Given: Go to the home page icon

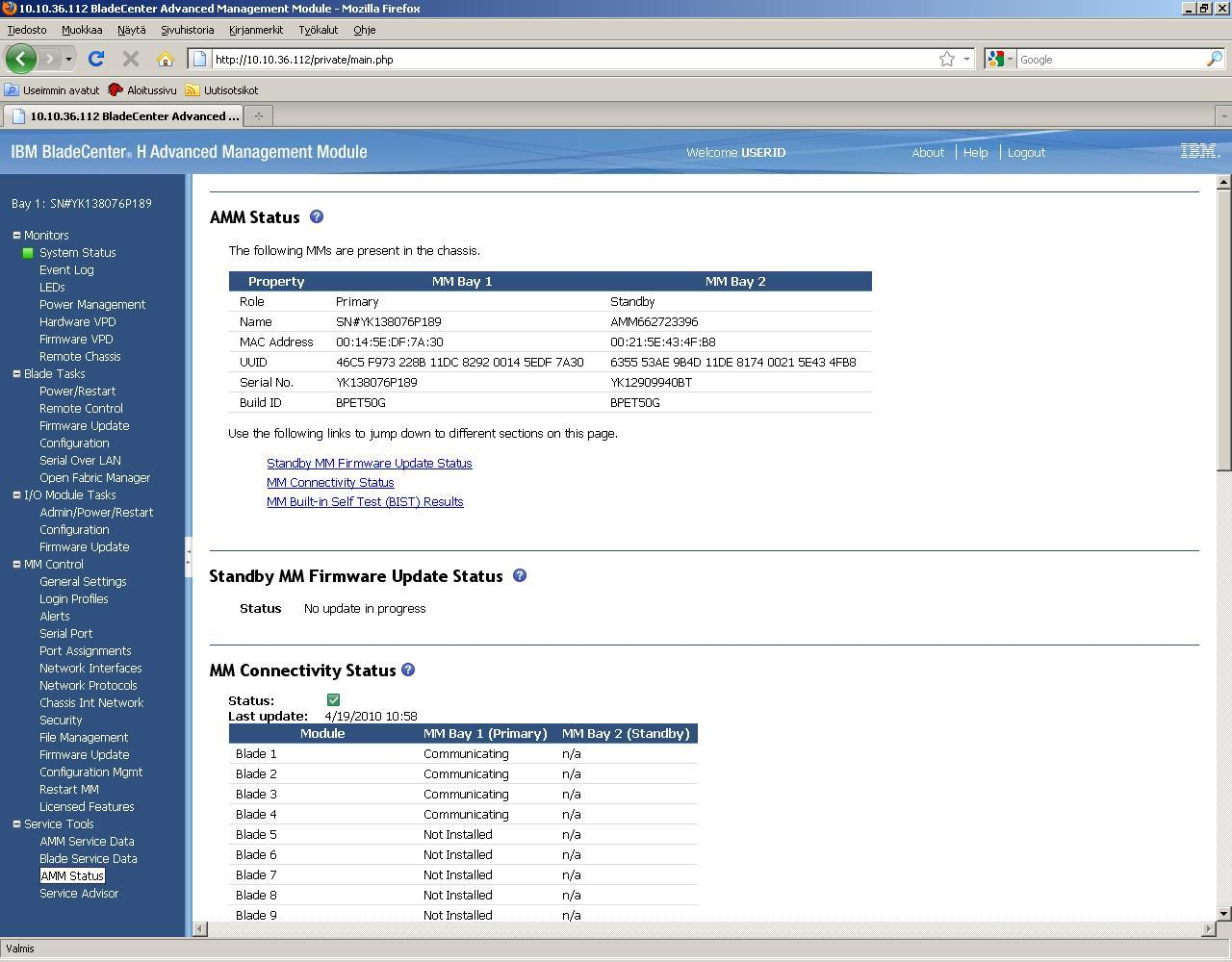Looking at the screenshot, I should 166,59.
